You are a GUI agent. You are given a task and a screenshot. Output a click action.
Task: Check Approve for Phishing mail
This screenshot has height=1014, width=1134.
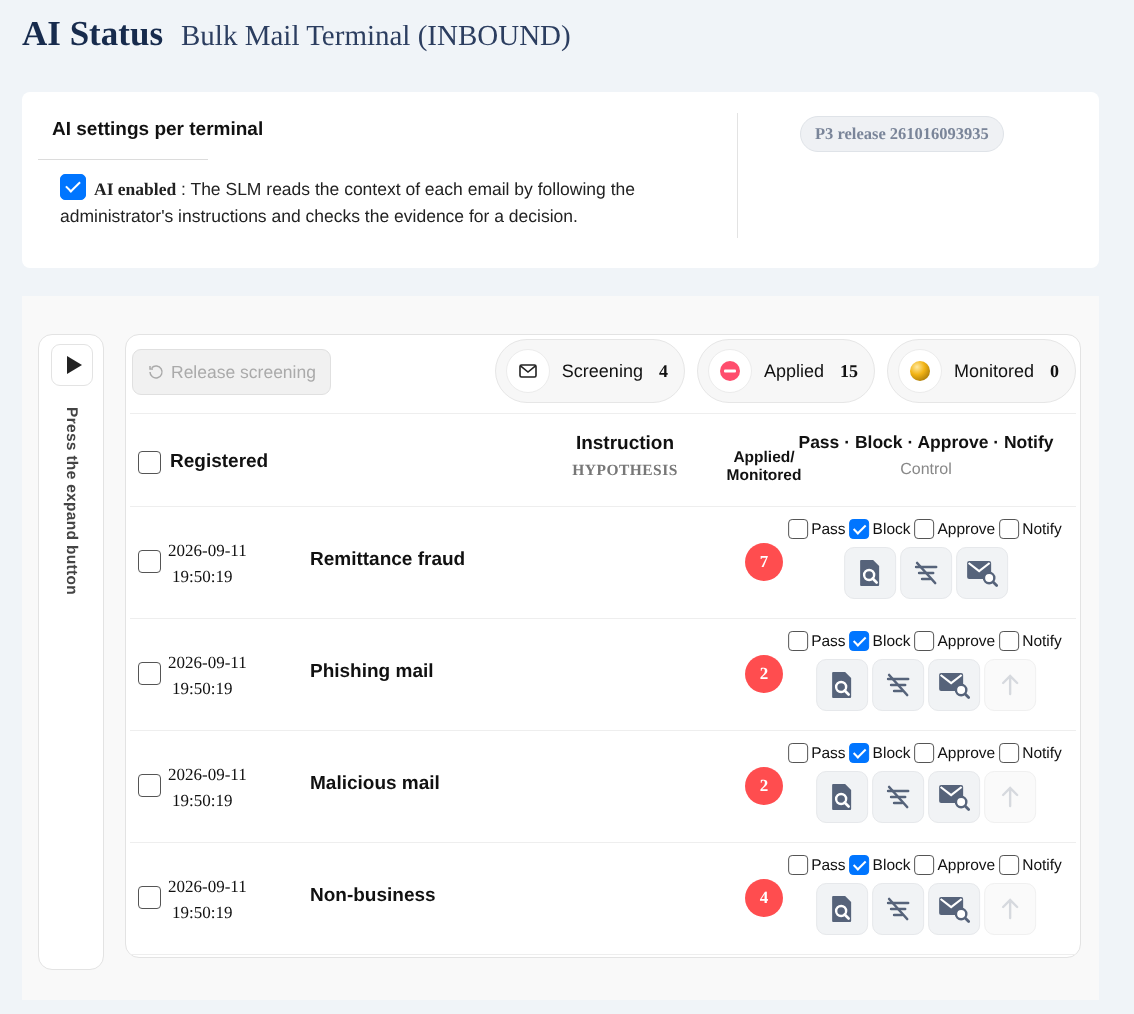coord(924,641)
